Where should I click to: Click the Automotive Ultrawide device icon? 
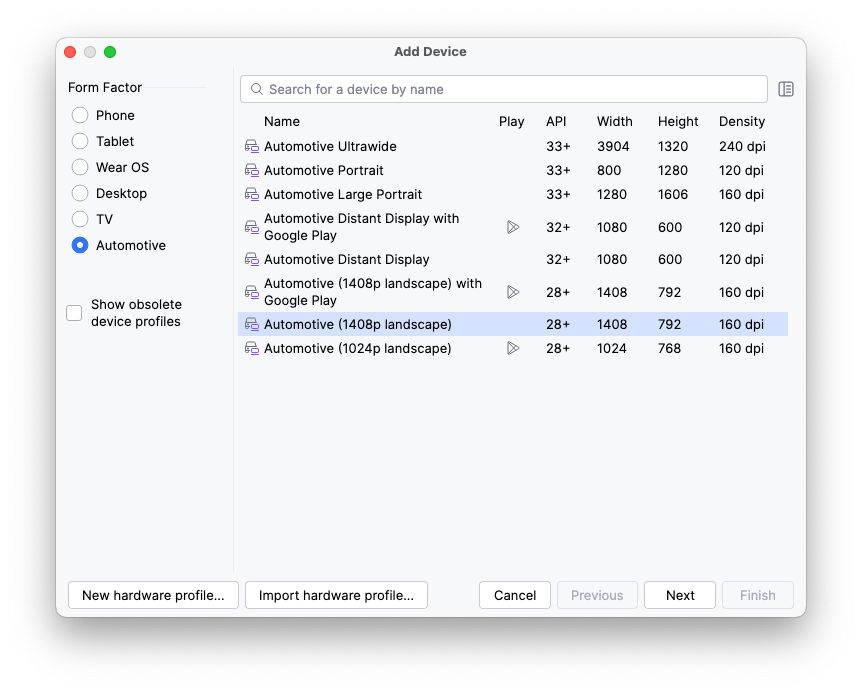(x=251, y=146)
